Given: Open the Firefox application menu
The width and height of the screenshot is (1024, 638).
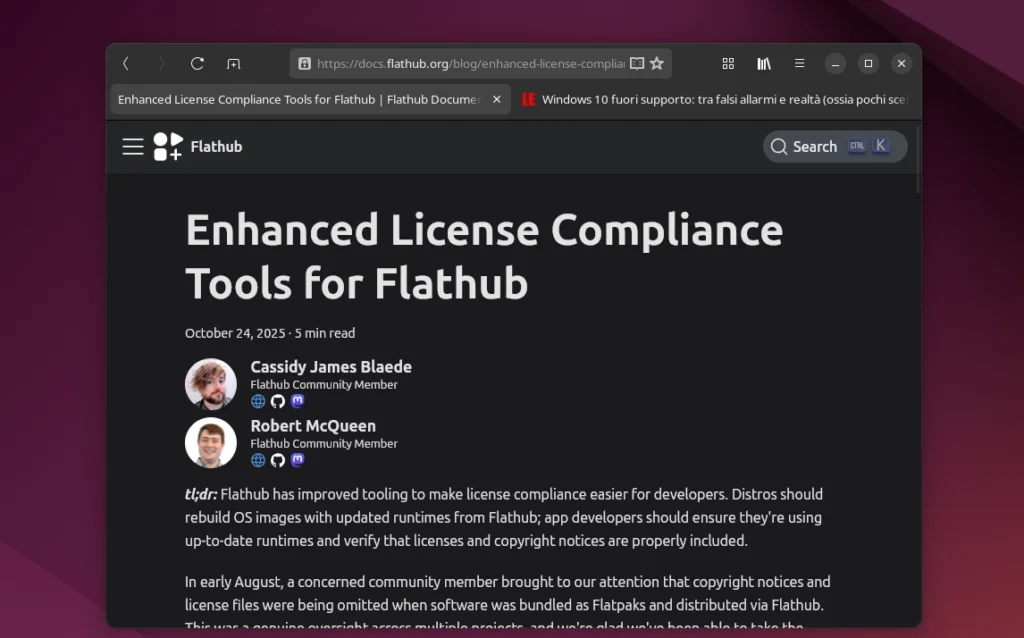Looking at the screenshot, I should pyautogui.click(x=800, y=63).
